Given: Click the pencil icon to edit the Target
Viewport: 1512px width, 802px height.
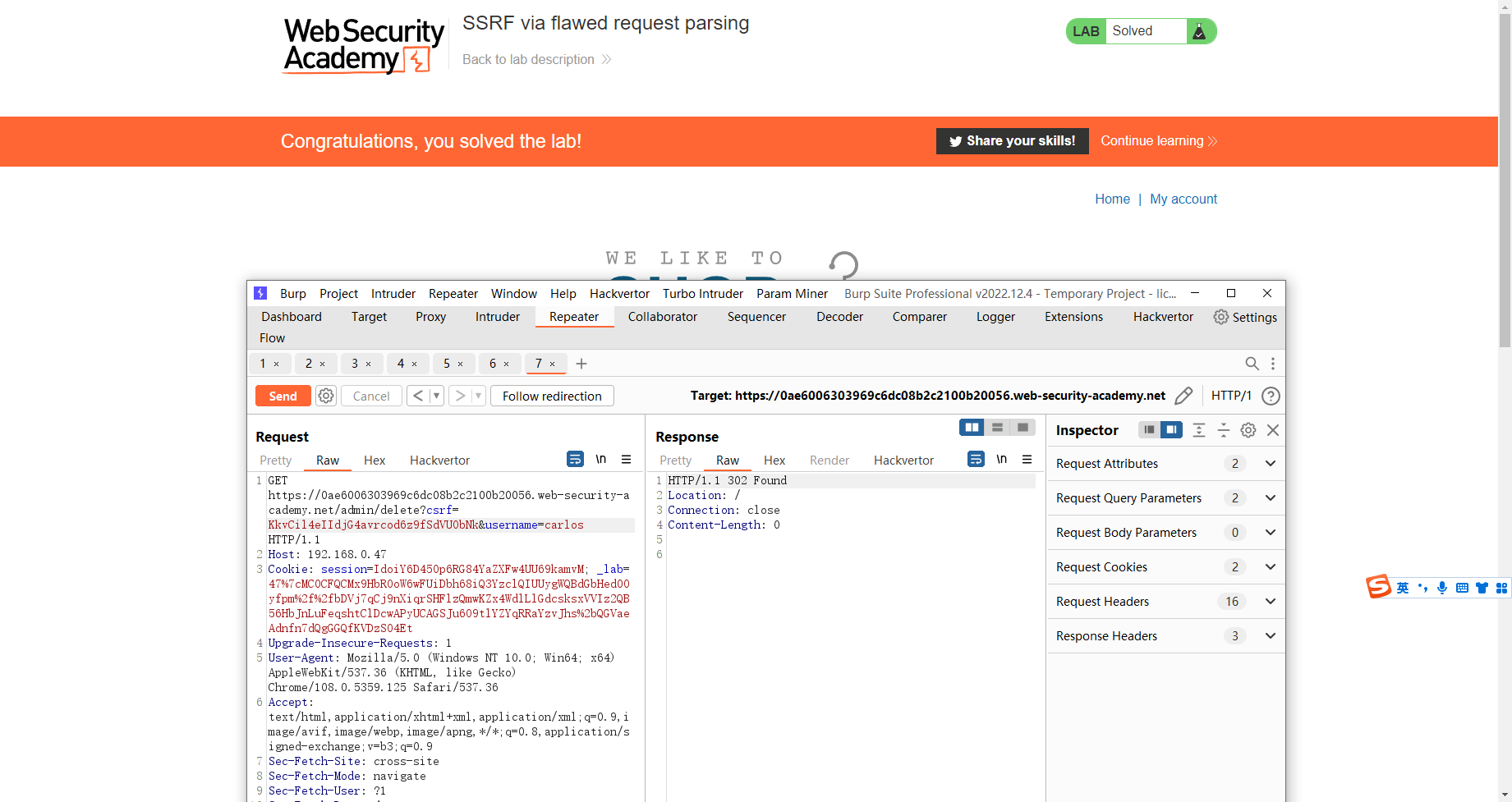Looking at the screenshot, I should 1183,395.
